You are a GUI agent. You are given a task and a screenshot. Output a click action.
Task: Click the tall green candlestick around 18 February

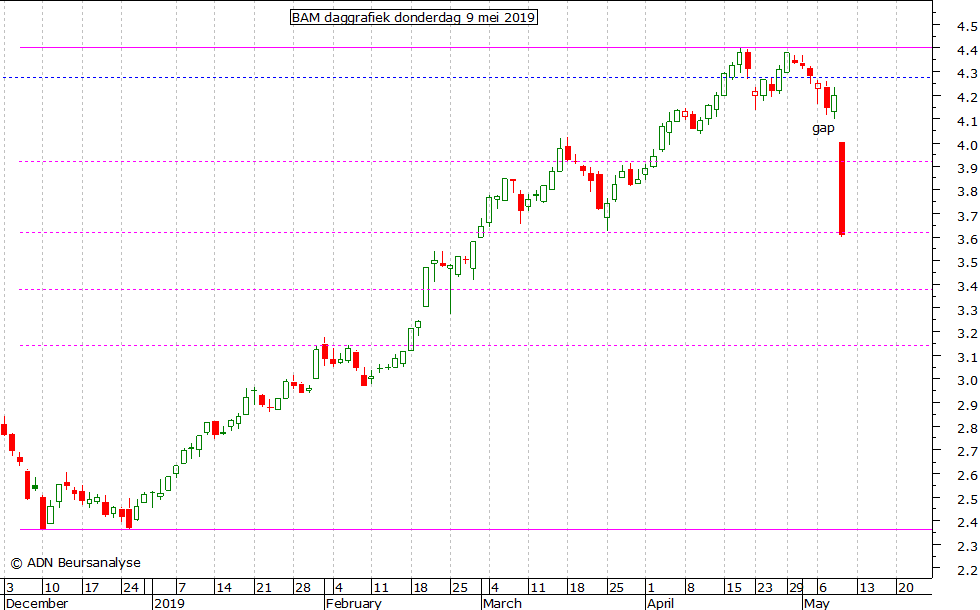pos(426,287)
